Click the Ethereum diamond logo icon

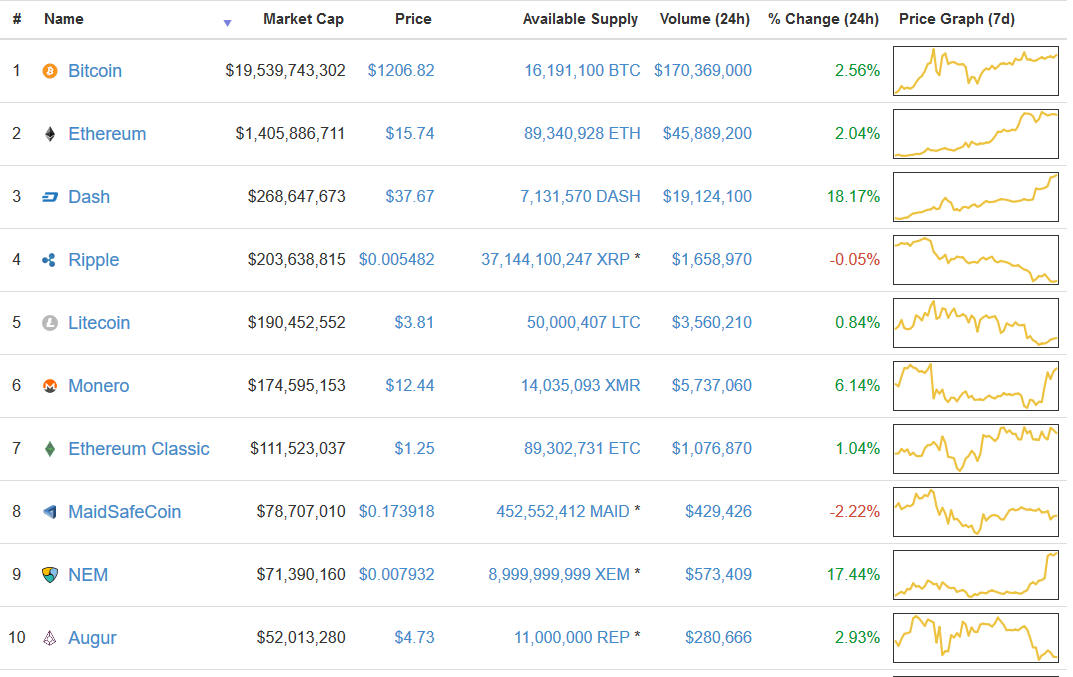click(50, 134)
